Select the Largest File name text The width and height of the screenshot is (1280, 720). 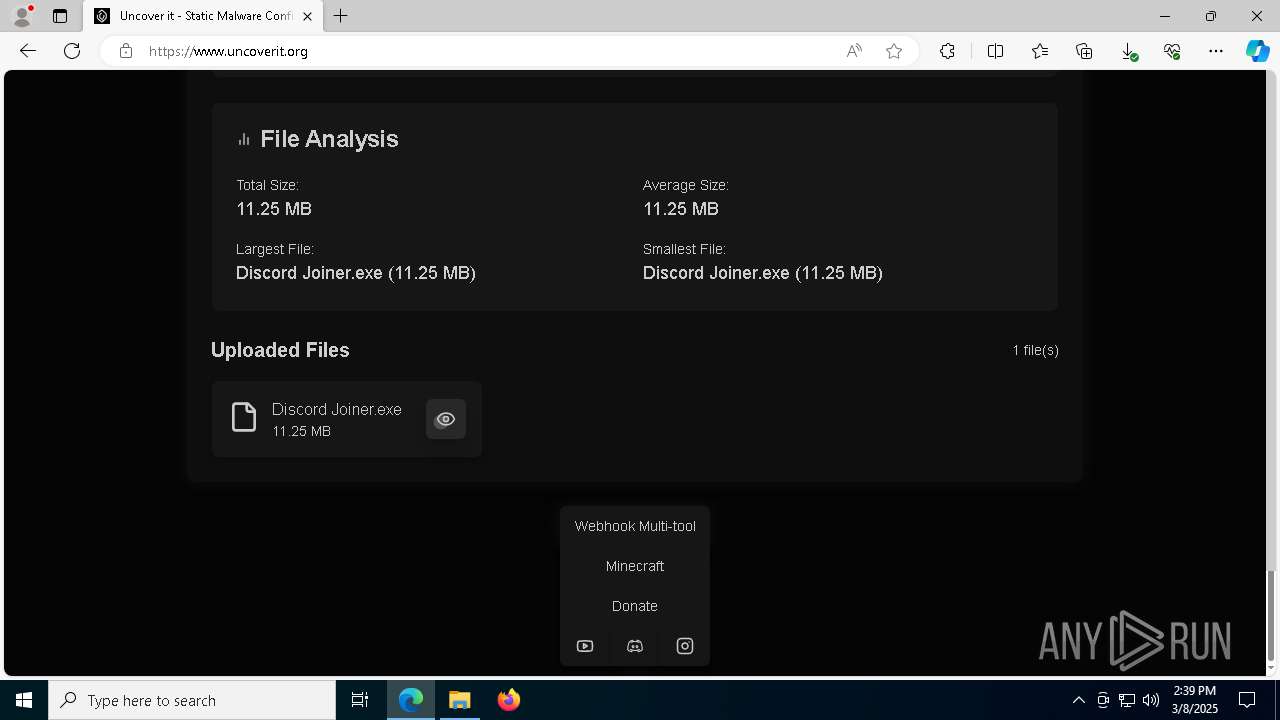[x=356, y=273]
